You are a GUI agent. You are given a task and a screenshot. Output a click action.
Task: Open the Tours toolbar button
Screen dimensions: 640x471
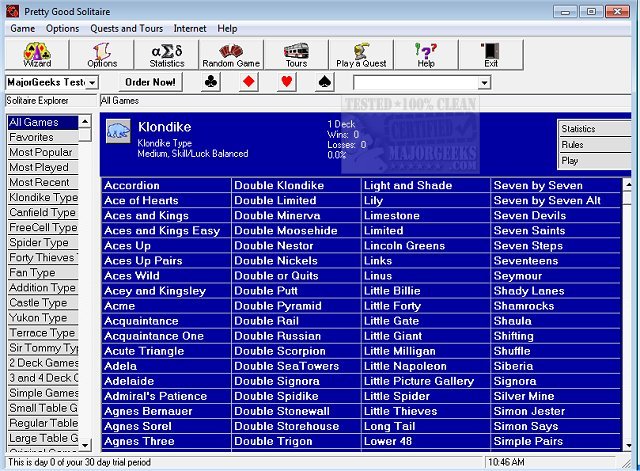(x=296, y=54)
